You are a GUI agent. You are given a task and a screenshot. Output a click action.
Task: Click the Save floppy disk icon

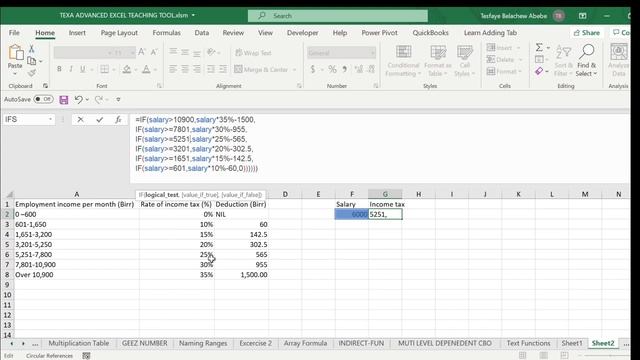(64, 100)
